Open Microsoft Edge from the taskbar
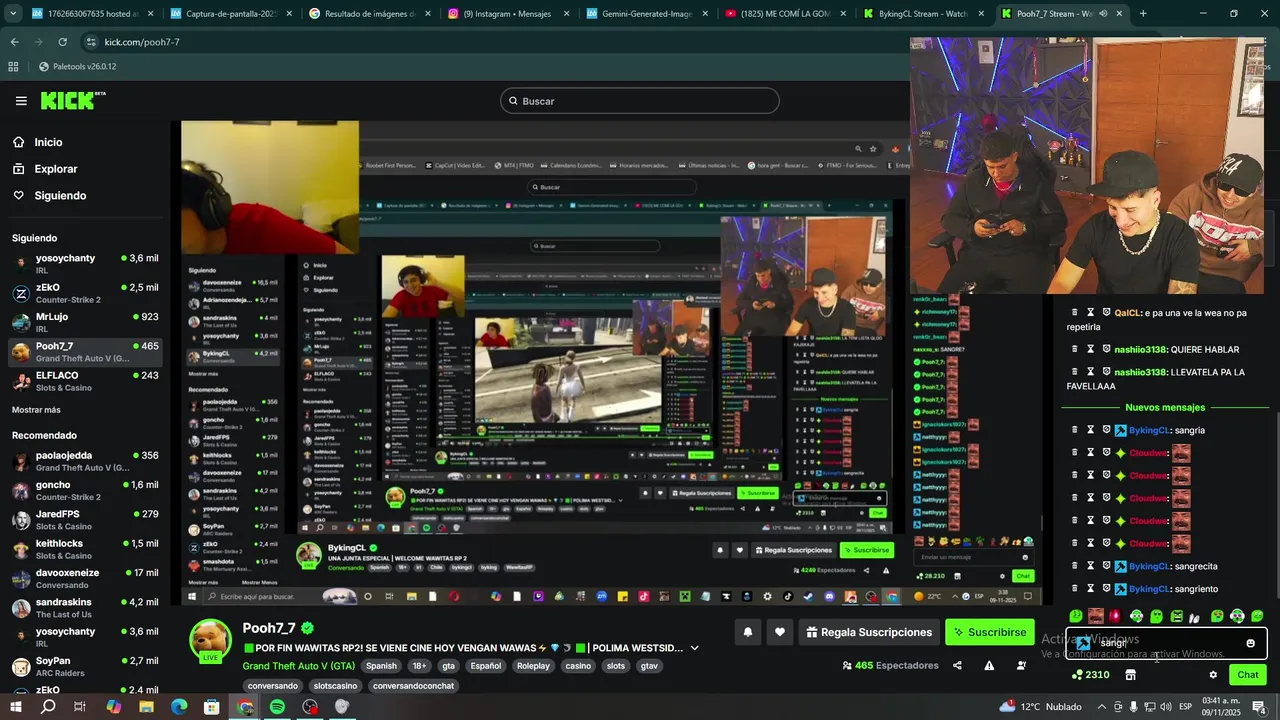The height and width of the screenshot is (720, 1280). (x=179, y=707)
